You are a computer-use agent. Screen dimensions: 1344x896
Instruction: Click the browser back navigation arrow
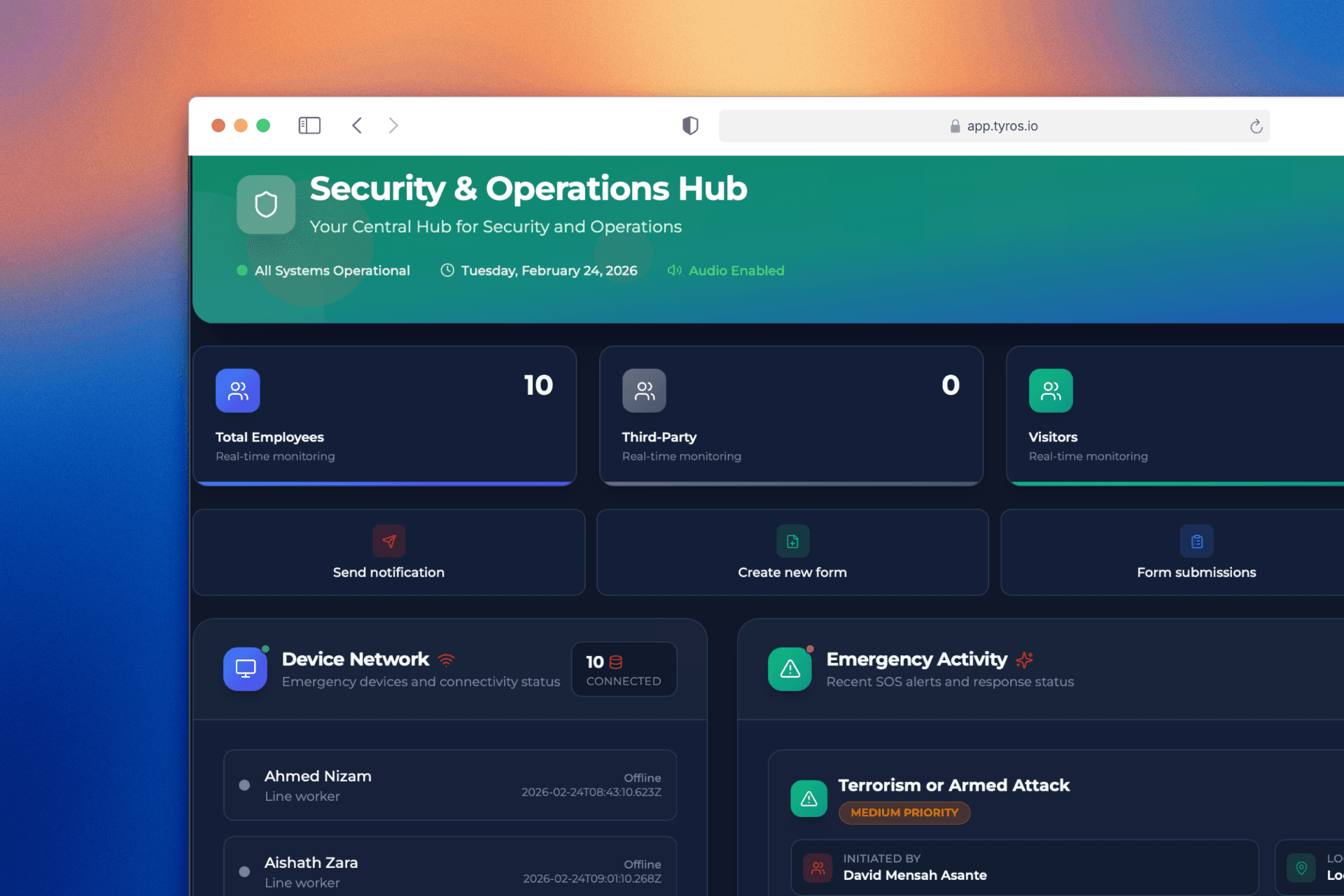[357, 125]
